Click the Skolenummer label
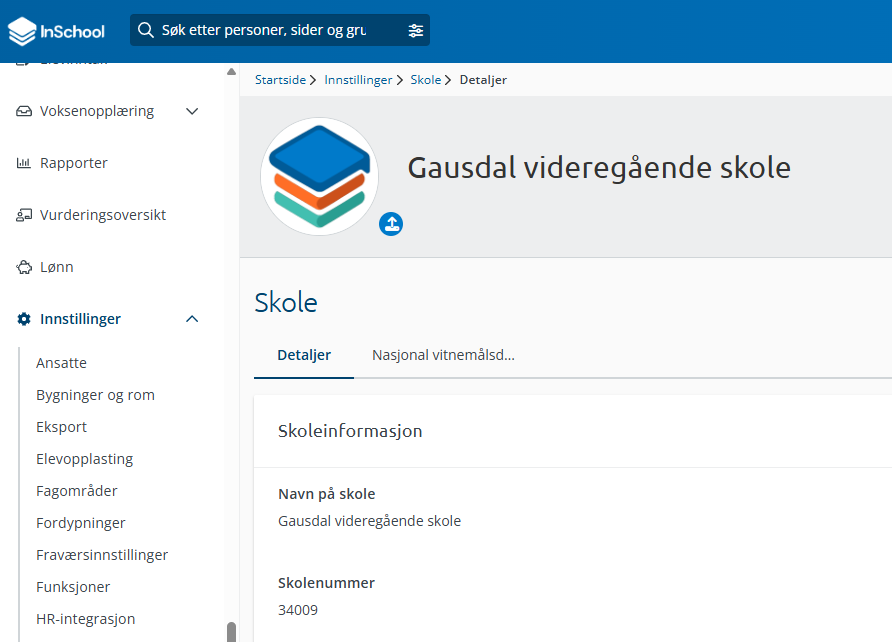 coord(326,583)
